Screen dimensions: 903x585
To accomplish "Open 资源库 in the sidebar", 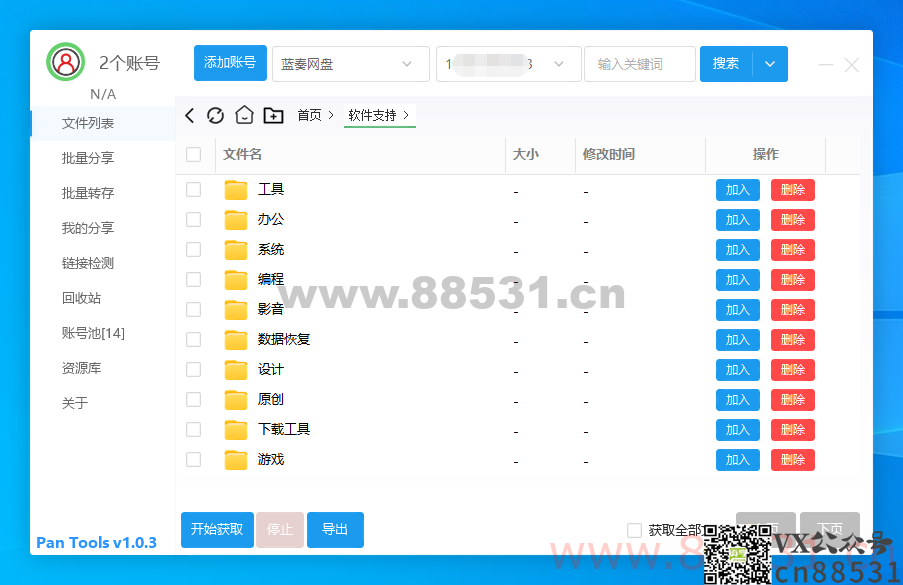I will pyautogui.click(x=81, y=369).
